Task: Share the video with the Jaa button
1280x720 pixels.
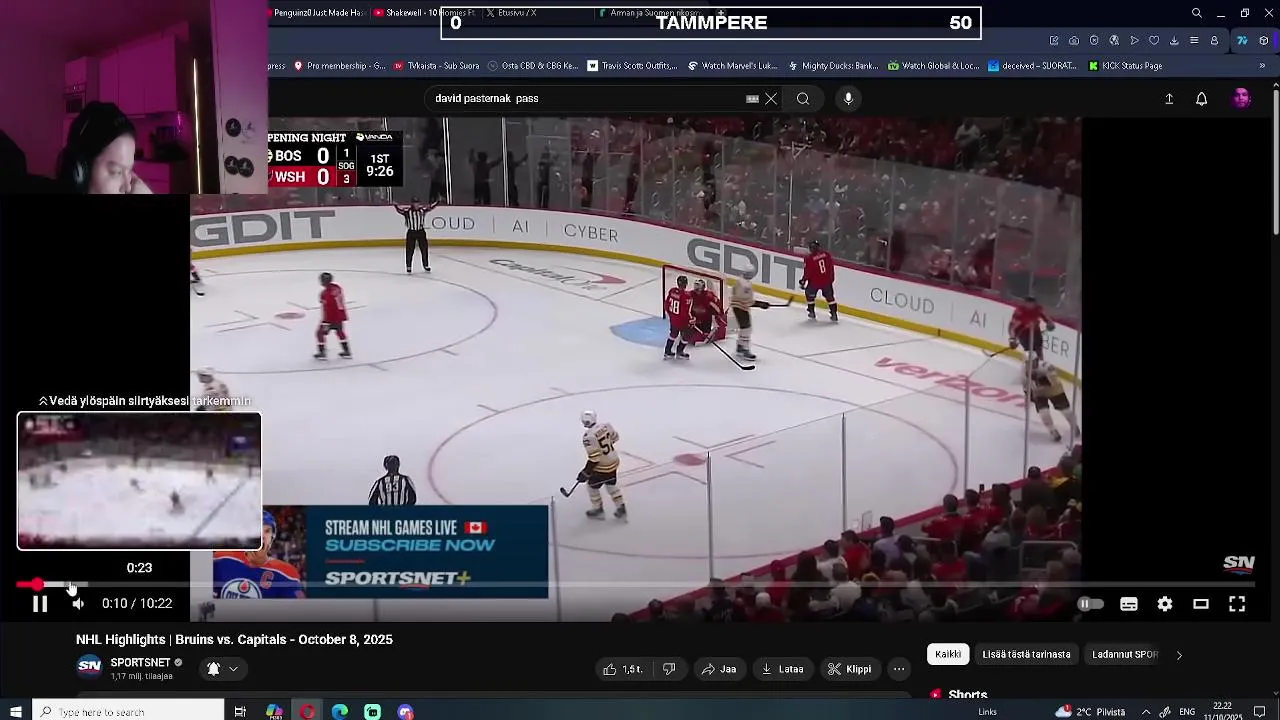Action: (x=719, y=669)
